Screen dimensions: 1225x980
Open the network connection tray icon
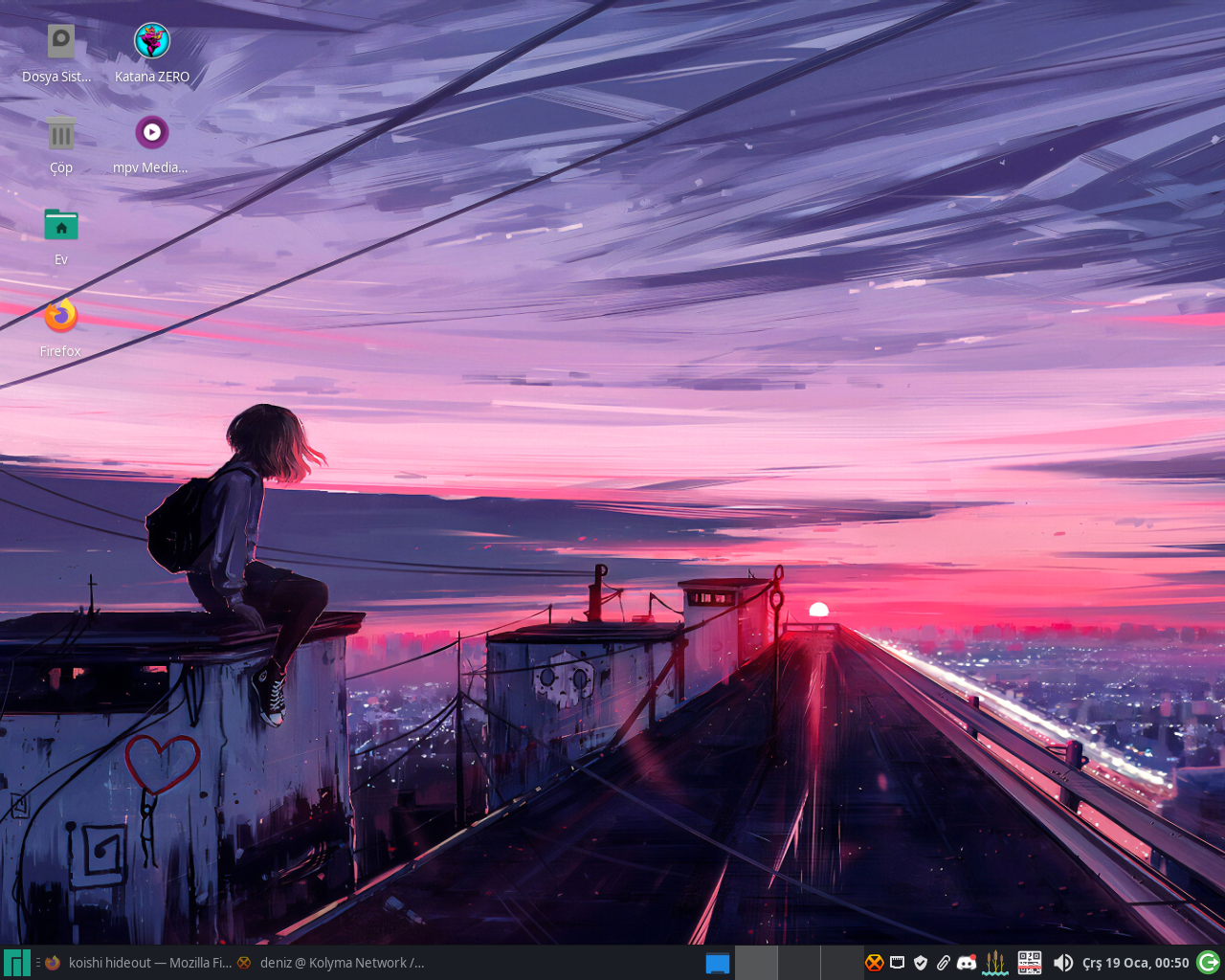pyautogui.click(x=897, y=963)
